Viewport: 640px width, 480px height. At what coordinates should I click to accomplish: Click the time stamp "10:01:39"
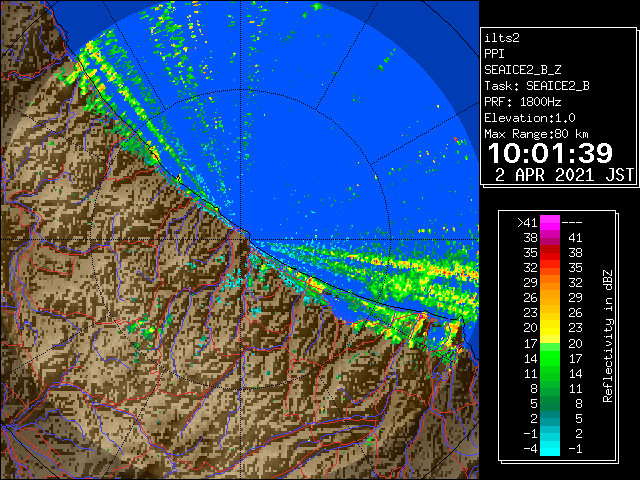[x=550, y=153]
